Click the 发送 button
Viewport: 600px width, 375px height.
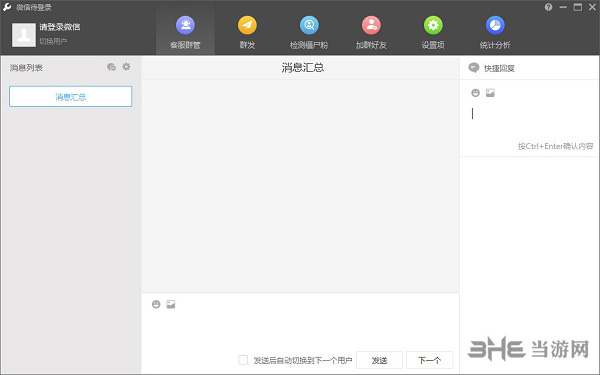click(379, 360)
